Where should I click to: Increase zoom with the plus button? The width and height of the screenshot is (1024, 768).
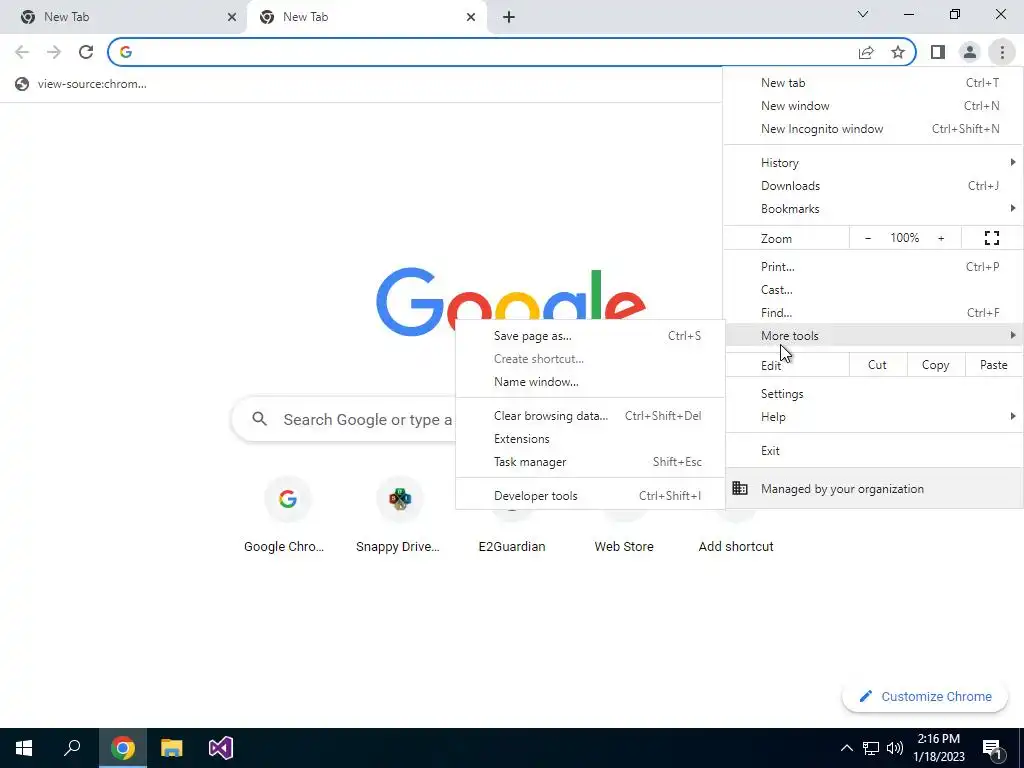pos(941,238)
